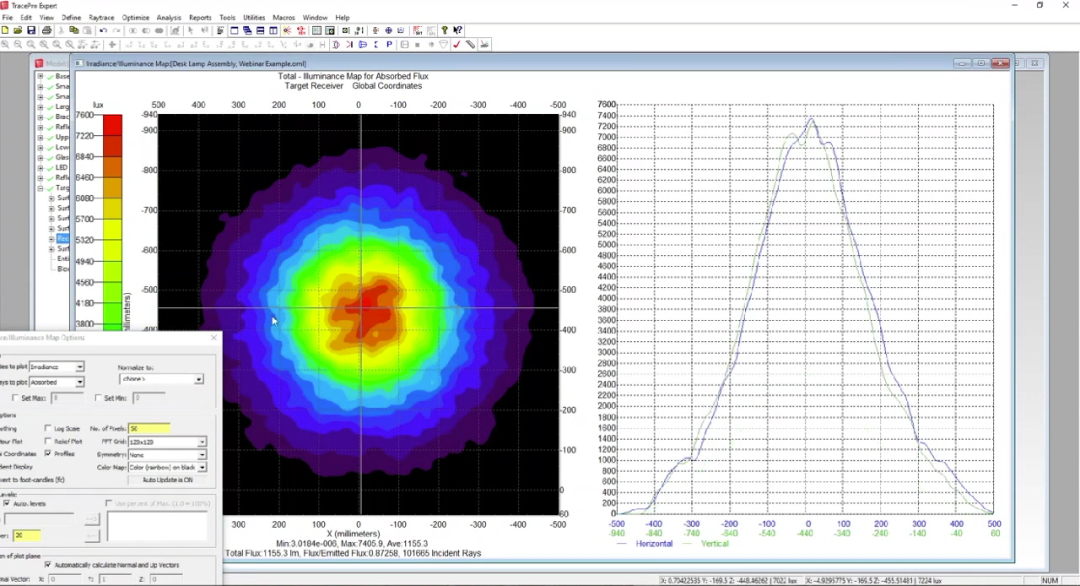The image size is (1080, 586).
Task: Open existing file via folder icon
Action: (18, 30)
